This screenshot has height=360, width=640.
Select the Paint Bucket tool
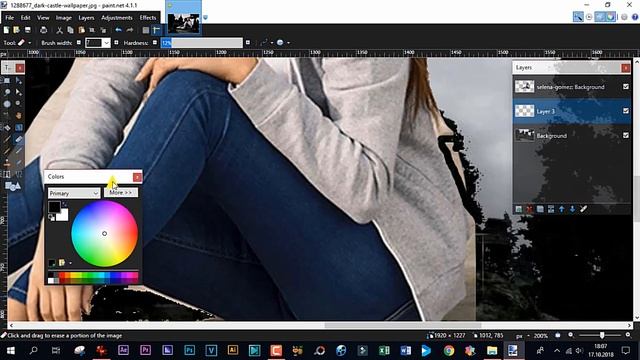[x=7, y=127]
